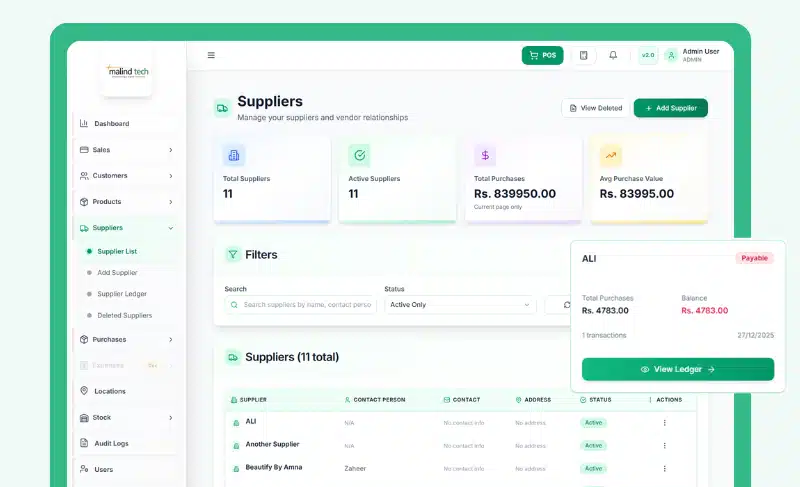Click the Customers people icon in sidebar
The width and height of the screenshot is (800, 487).
click(84, 175)
